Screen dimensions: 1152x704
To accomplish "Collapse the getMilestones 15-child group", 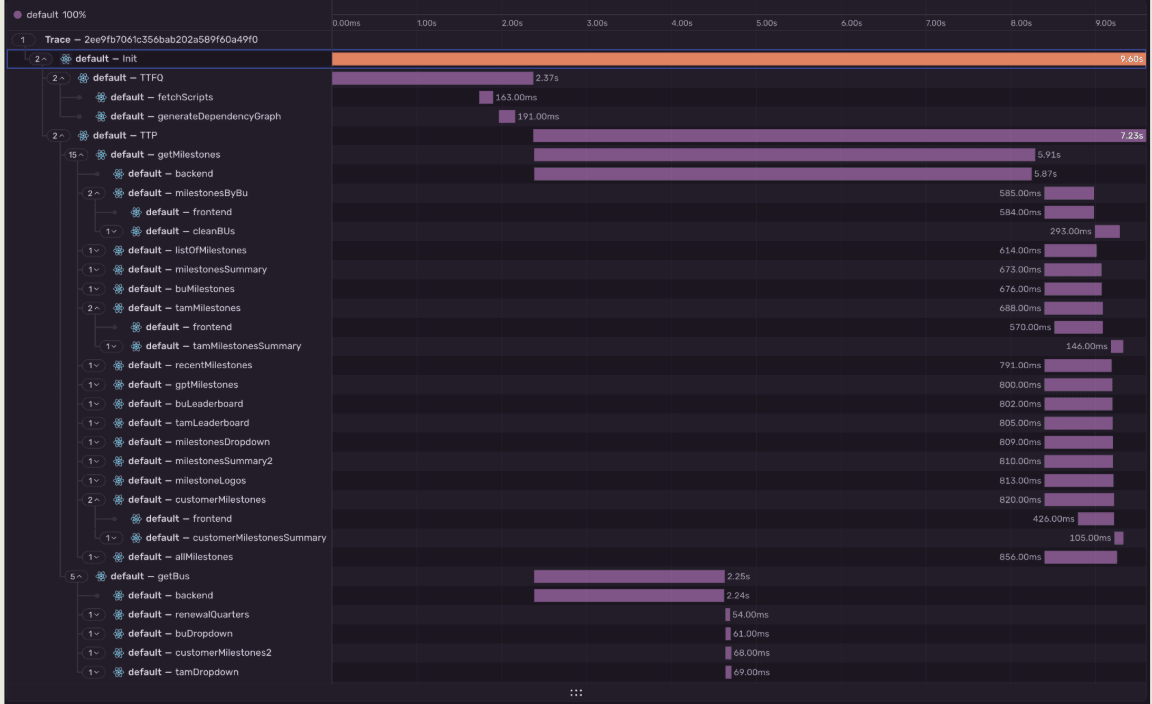I will click(76, 155).
